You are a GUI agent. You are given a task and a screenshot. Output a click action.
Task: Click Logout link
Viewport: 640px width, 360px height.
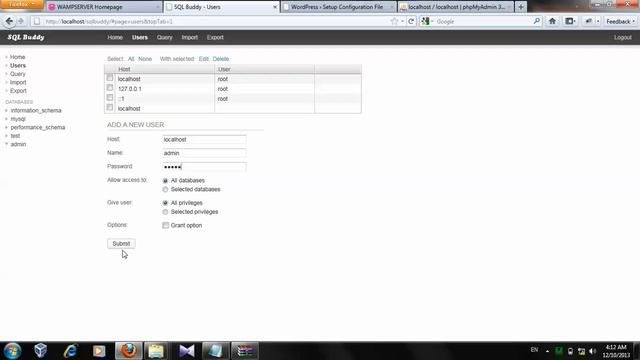(x=623, y=37)
